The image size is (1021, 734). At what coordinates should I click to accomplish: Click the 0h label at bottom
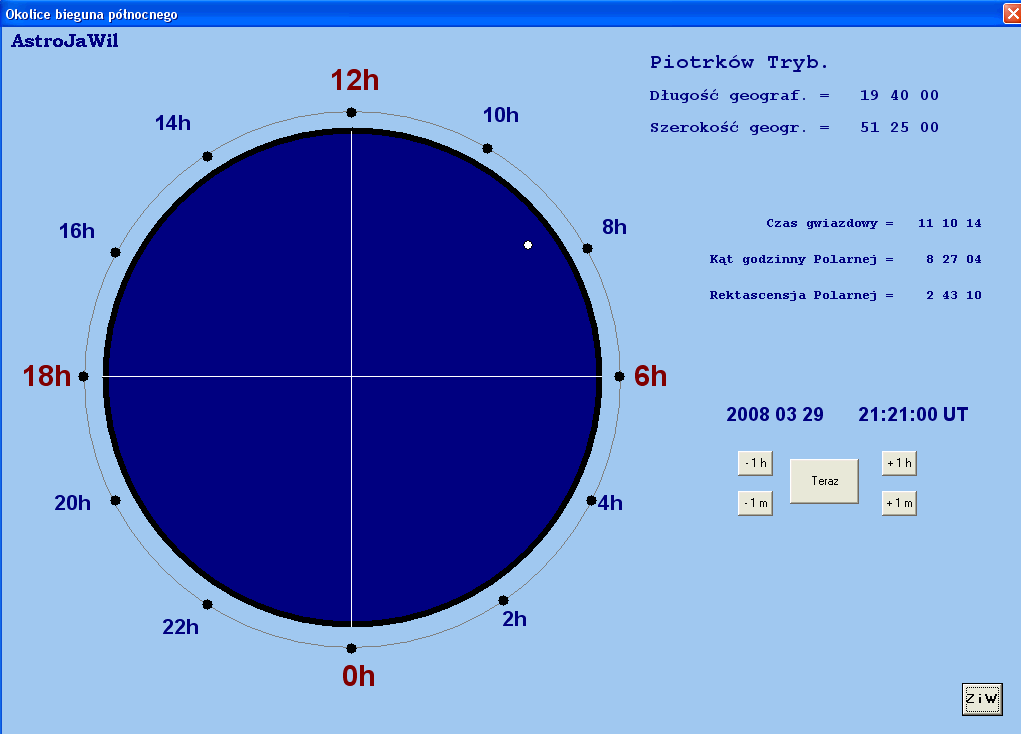tap(359, 676)
